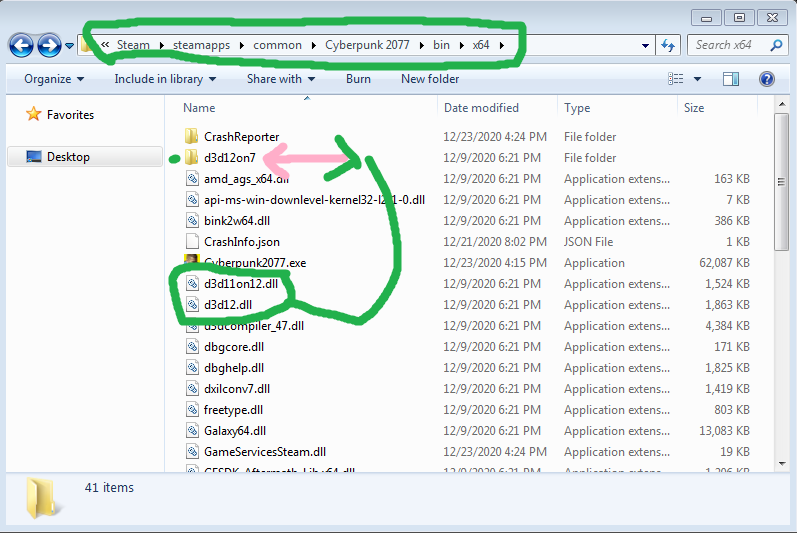Select the d3d12on7 folder icon
The image size is (797, 533).
[192, 158]
